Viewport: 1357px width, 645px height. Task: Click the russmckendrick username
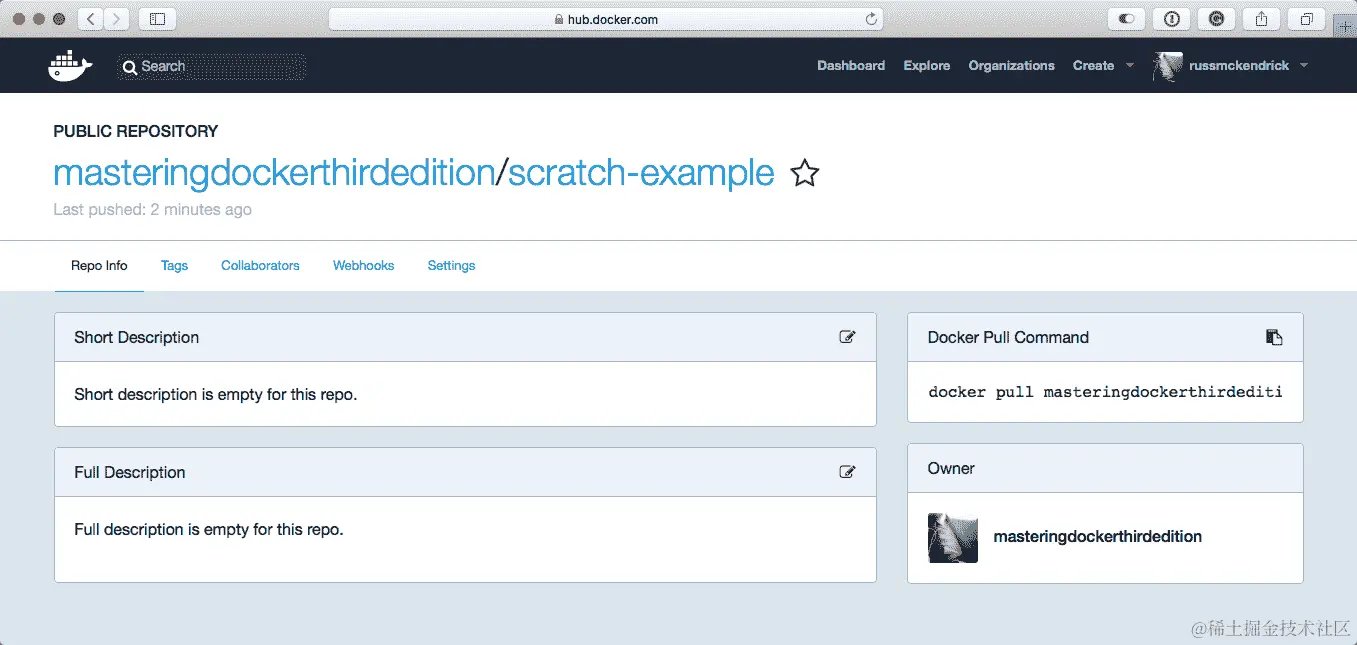(x=1240, y=66)
